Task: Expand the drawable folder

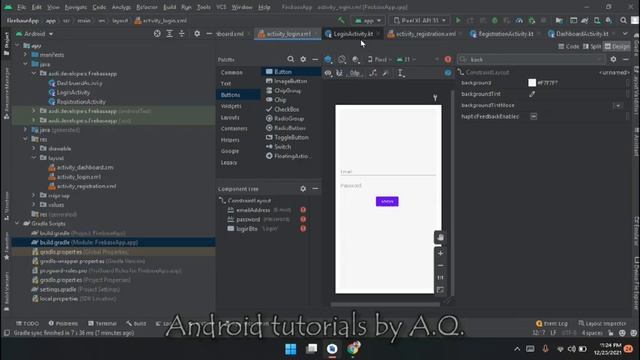Action: [34, 149]
